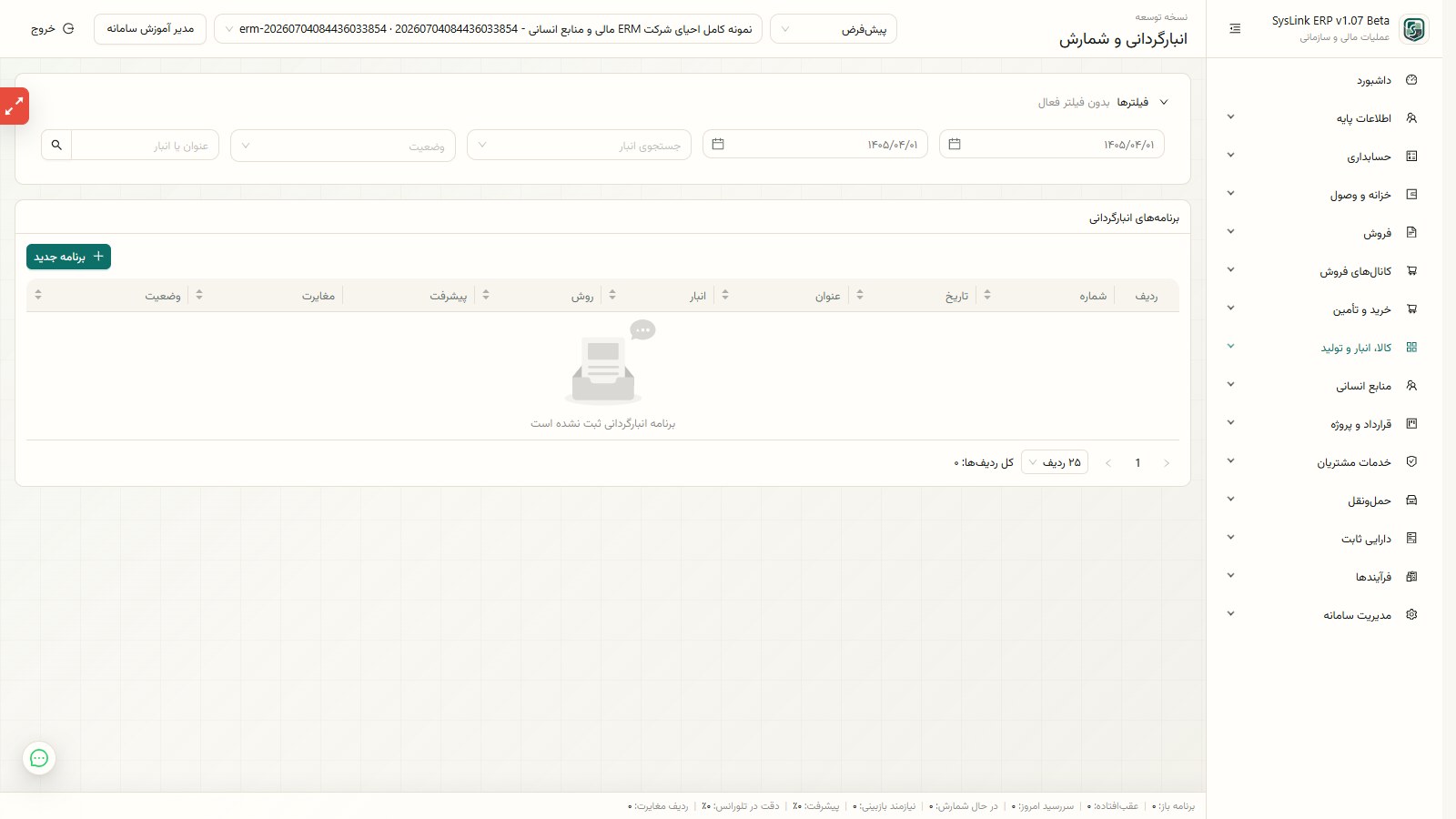1456x819 pixels.
Task: Select page 1 in pagination
Action: pyautogui.click(x=1137, y=463)
